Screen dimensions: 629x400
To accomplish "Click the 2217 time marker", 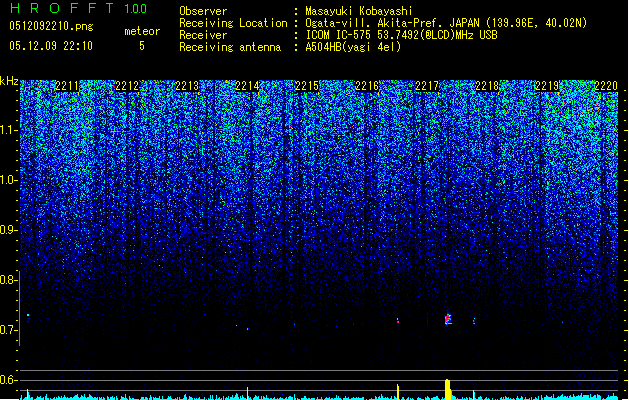I will 428,86.
